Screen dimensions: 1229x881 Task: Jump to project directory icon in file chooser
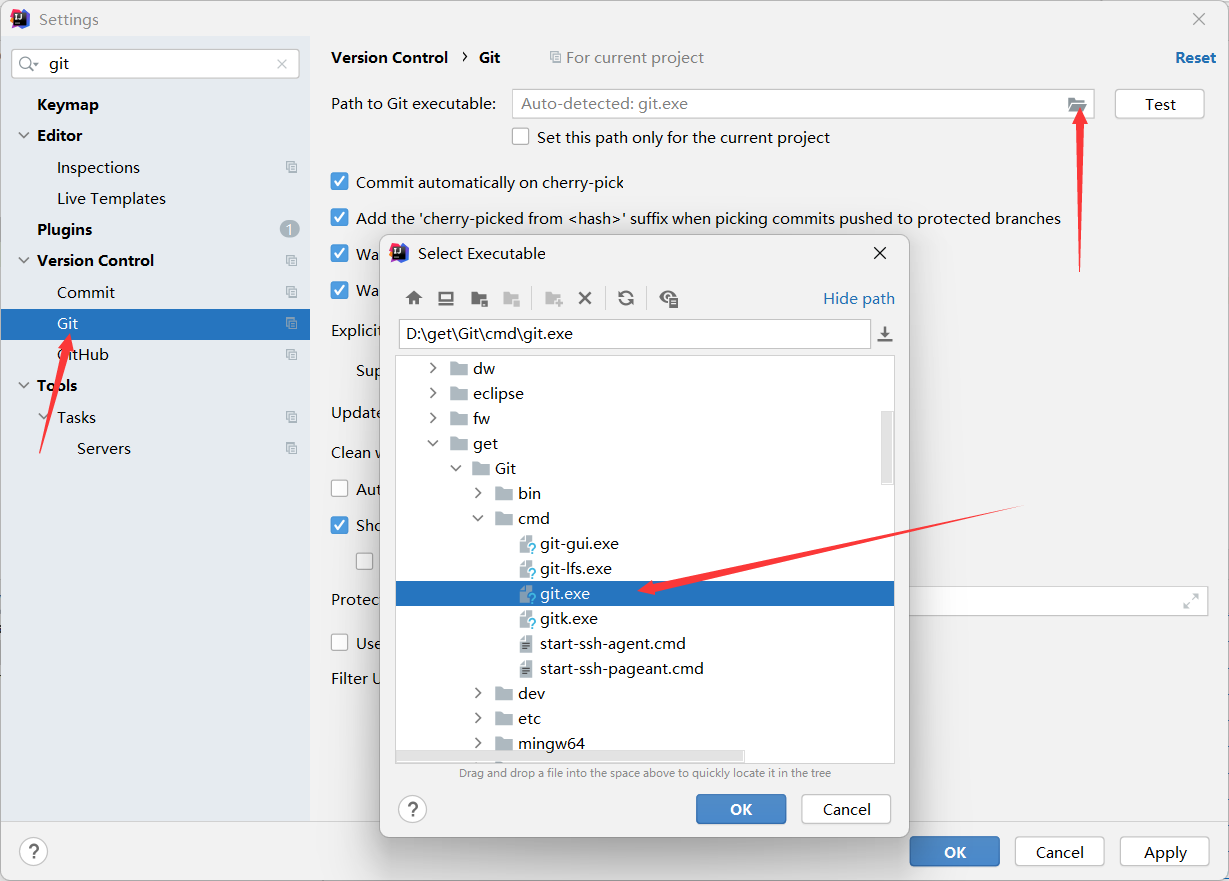(479, 298)
